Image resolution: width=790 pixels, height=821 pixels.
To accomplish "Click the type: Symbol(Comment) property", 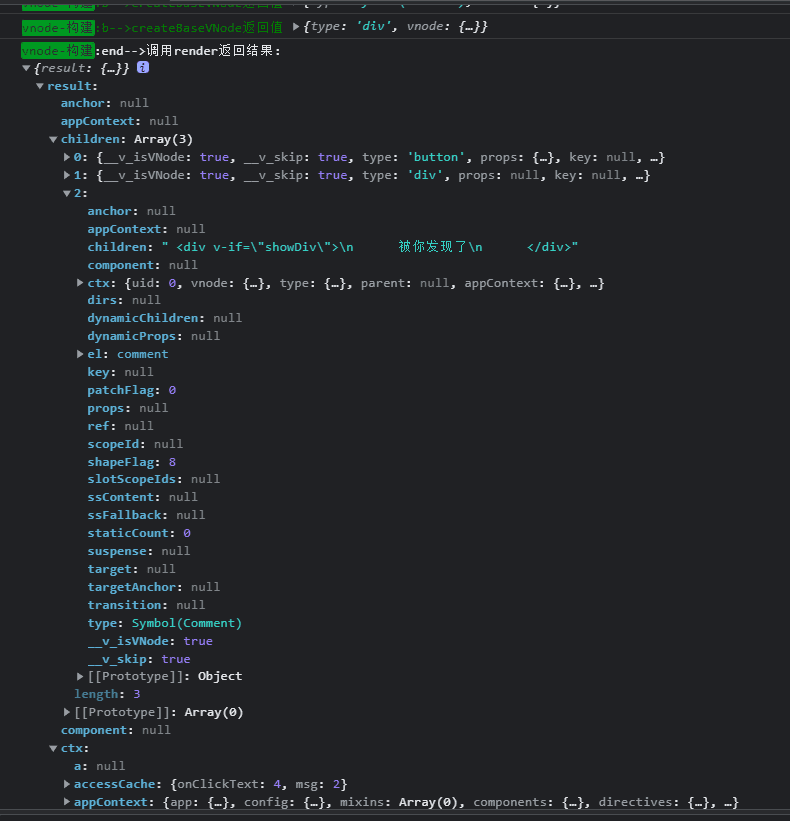I will click(165, 623).
